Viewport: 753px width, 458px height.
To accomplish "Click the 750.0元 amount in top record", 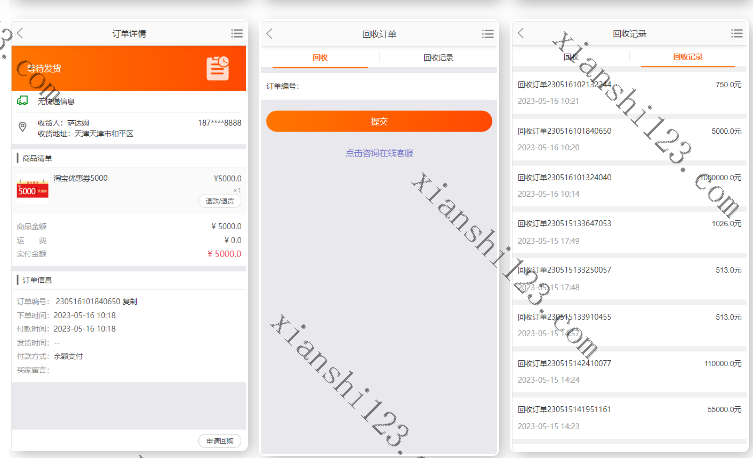I will (x=729, y=84).
